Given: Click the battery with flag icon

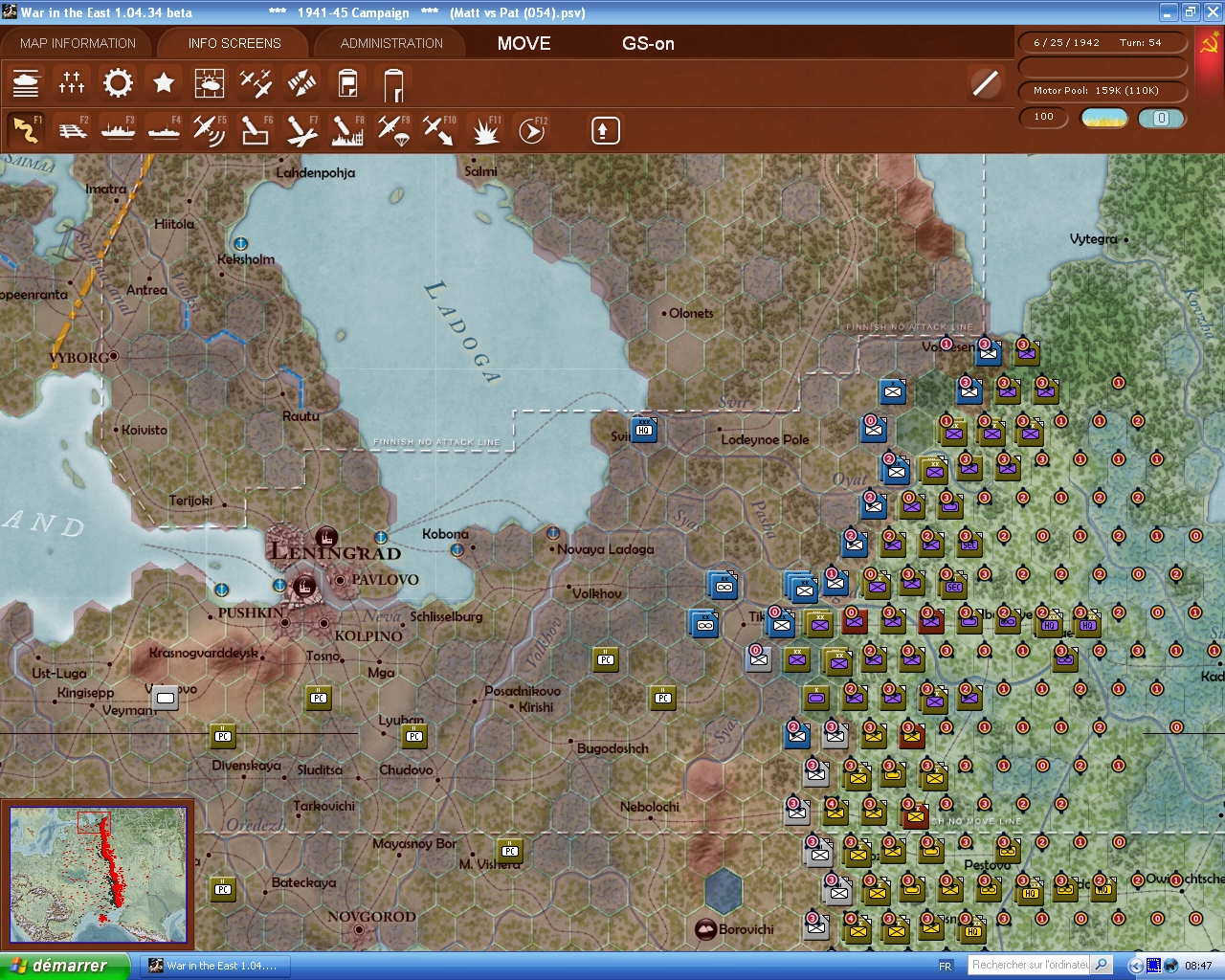Looking at the screenshot, I should pyautogui.click(x=347, y=83).
